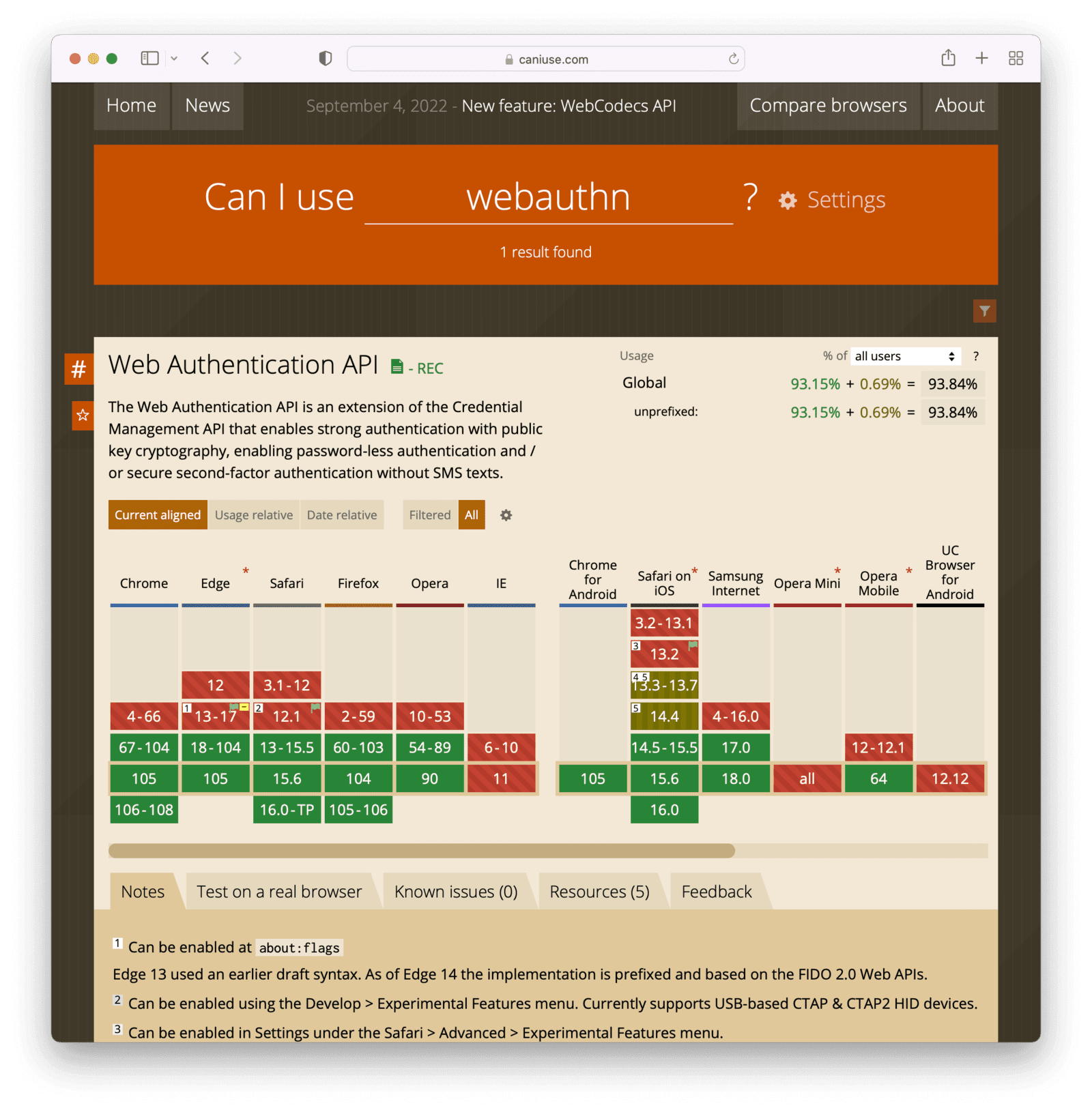Click Safari 16.0-TP cell
The width and height of the screenshot is (1092, 1110).
(x=287, y=810)
